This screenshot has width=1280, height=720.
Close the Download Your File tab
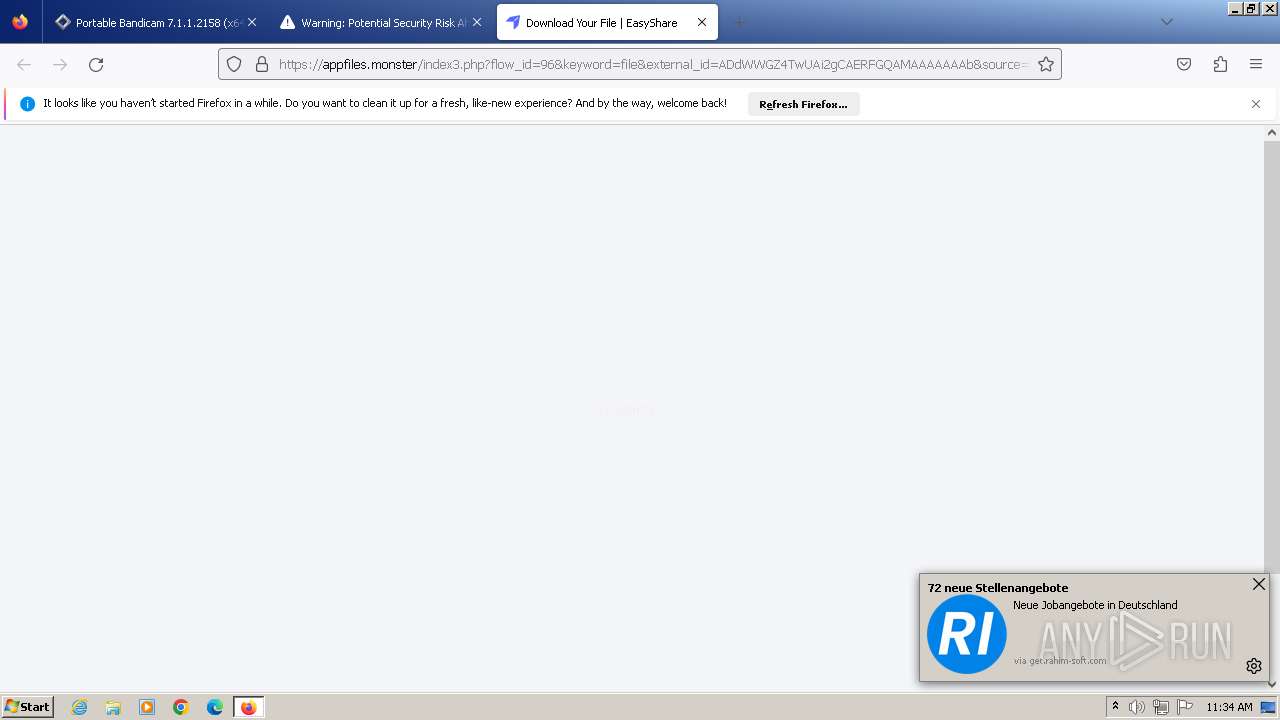702,22
